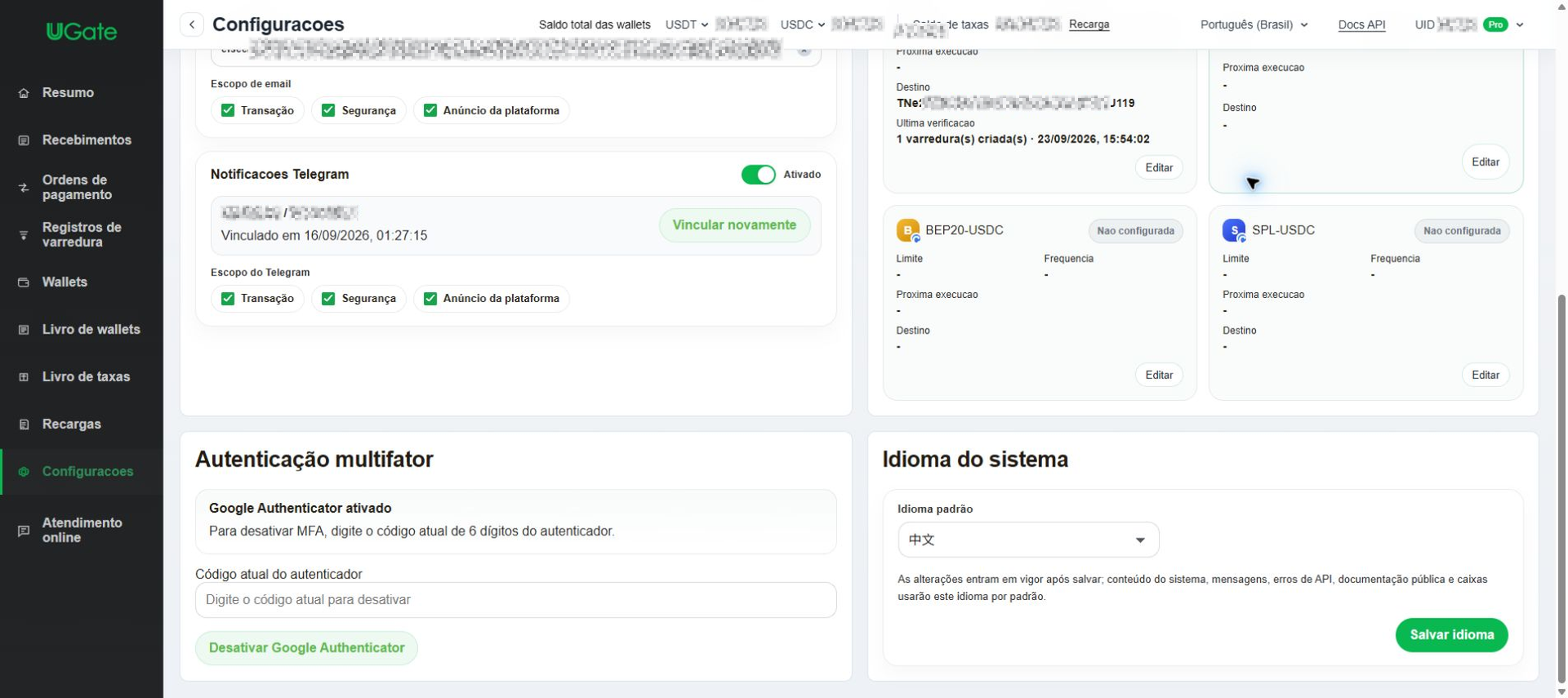Go to Recebimentos page
This screenshot has height=698, width=1568.
(87, 140)
